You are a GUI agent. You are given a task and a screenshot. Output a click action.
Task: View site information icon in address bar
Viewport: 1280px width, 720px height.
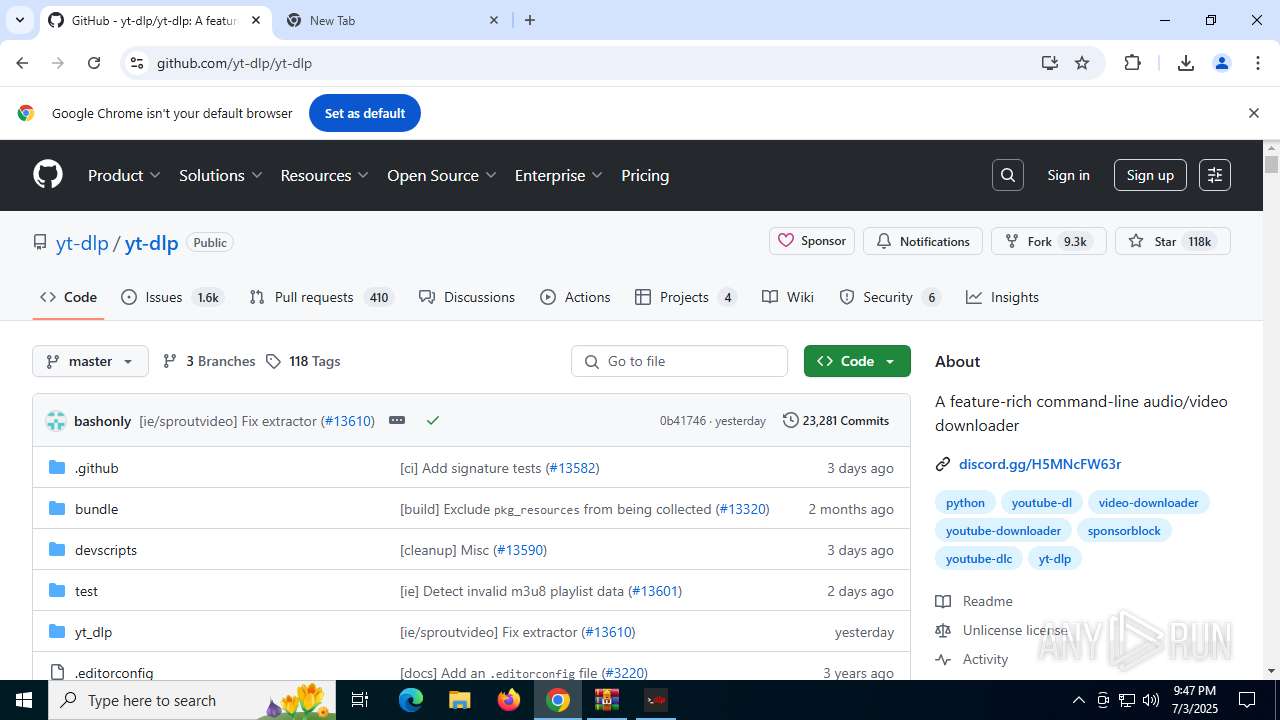138,63
